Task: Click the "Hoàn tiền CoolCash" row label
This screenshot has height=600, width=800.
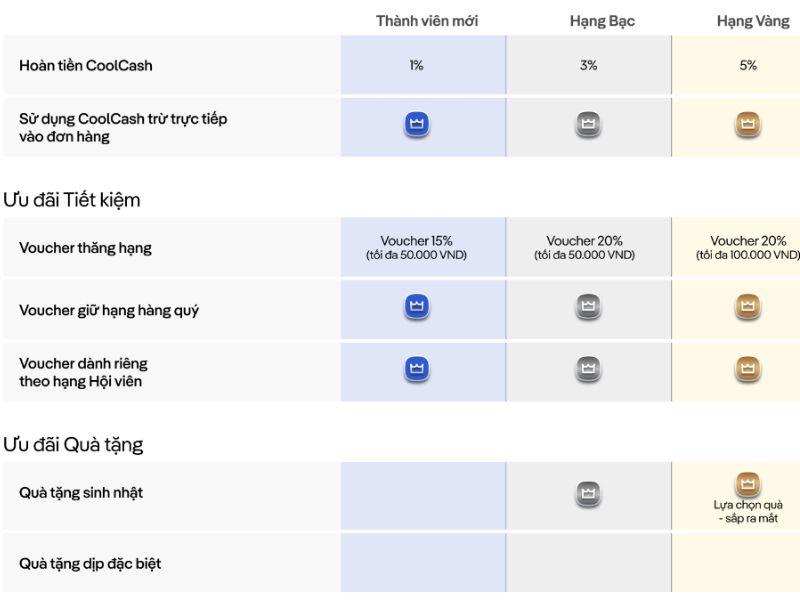Action: [86, 66]
